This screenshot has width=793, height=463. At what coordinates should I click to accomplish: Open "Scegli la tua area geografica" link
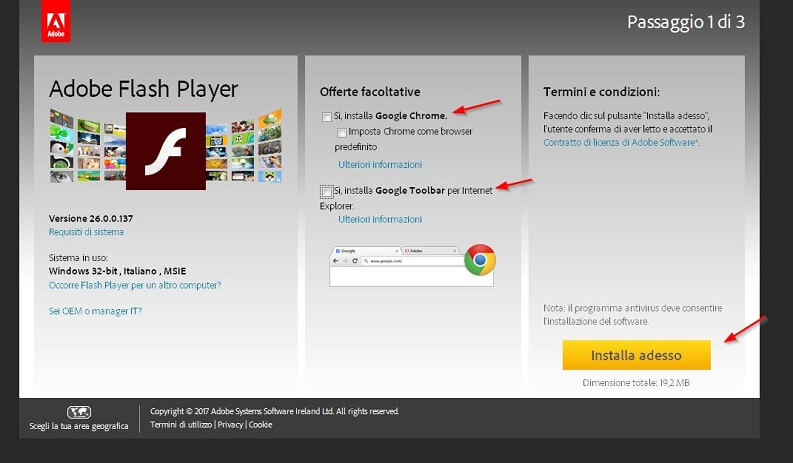[x=78, y=426]
